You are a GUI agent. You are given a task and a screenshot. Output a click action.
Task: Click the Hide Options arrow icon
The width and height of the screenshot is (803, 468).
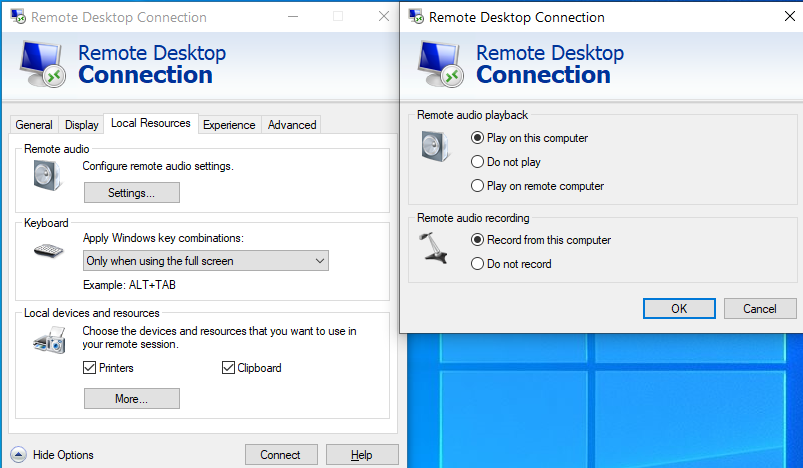18,455
